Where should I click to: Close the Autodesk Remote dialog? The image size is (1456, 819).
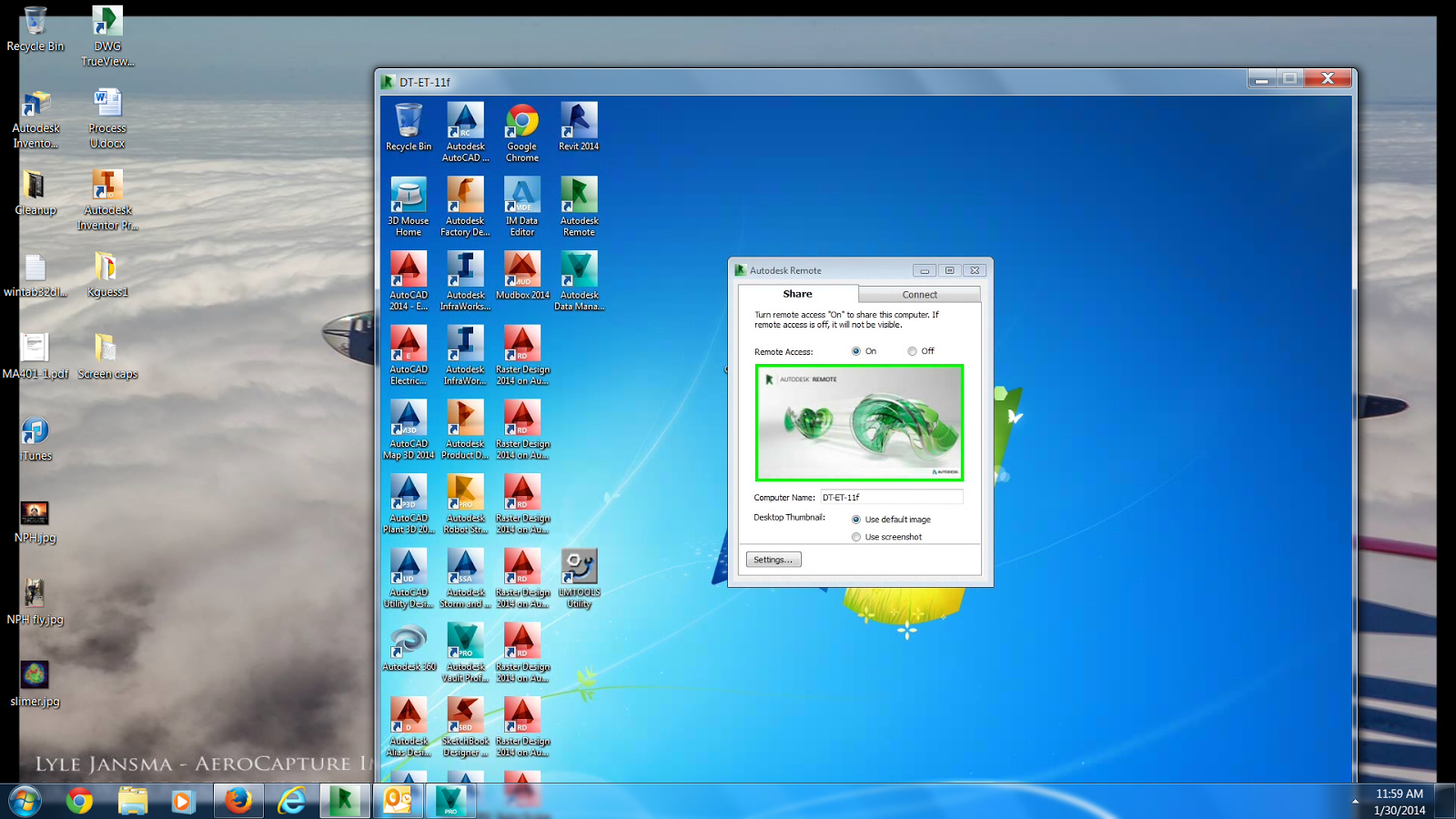(x=975, y=270)
